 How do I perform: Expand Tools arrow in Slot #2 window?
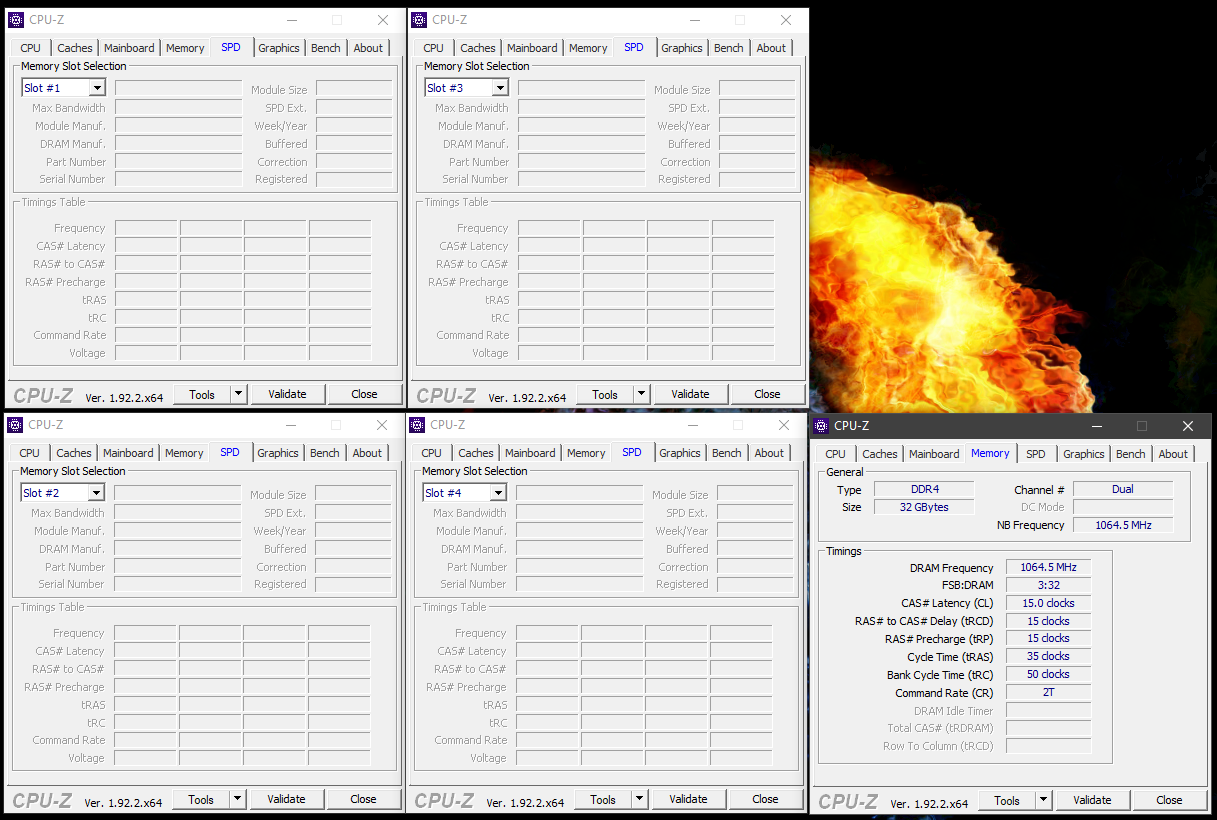[x=237, y=799]
